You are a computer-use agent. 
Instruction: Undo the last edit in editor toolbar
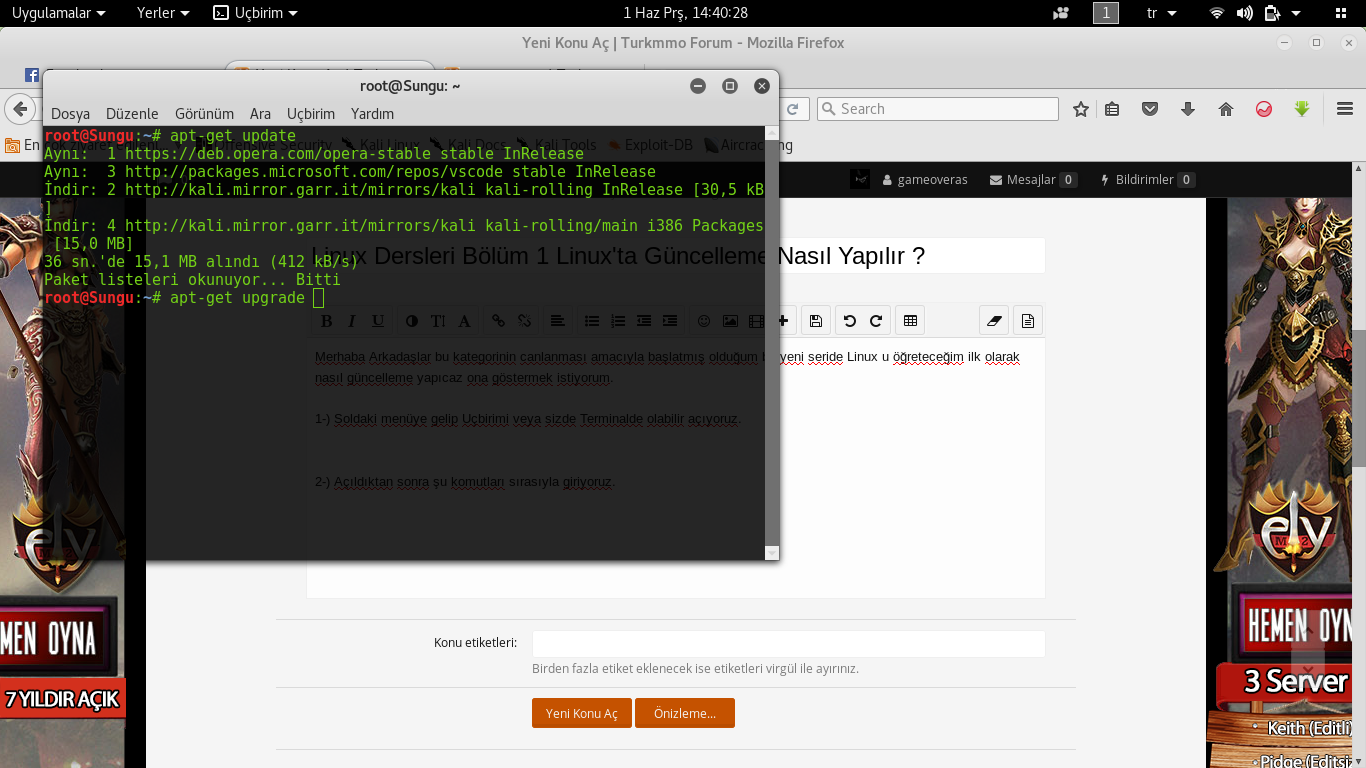tap(850, 321)
